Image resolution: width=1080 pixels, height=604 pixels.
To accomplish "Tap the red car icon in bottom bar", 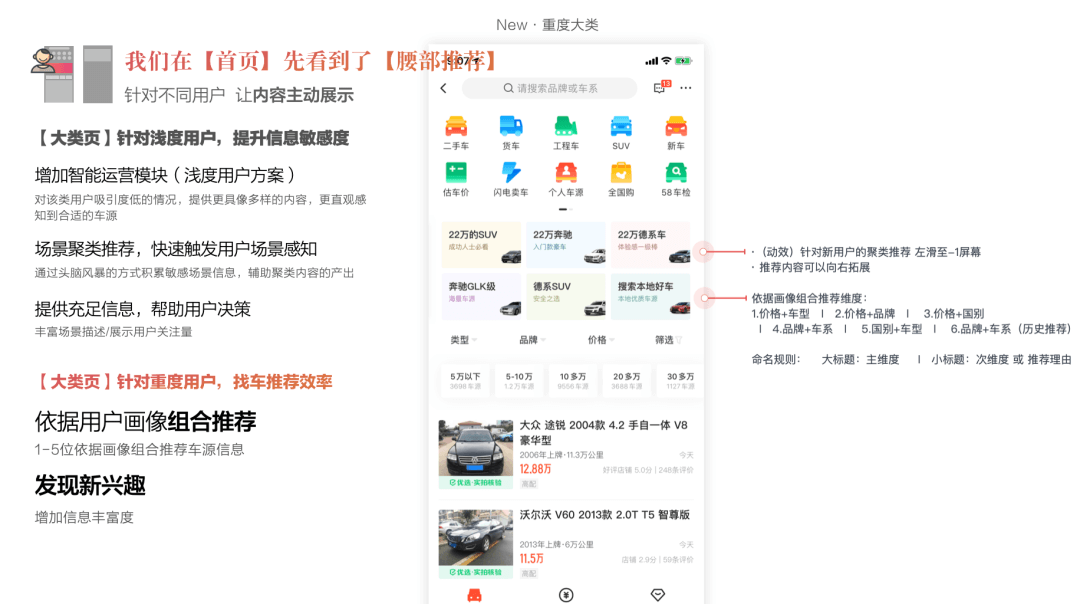I will tap(475, 595).
